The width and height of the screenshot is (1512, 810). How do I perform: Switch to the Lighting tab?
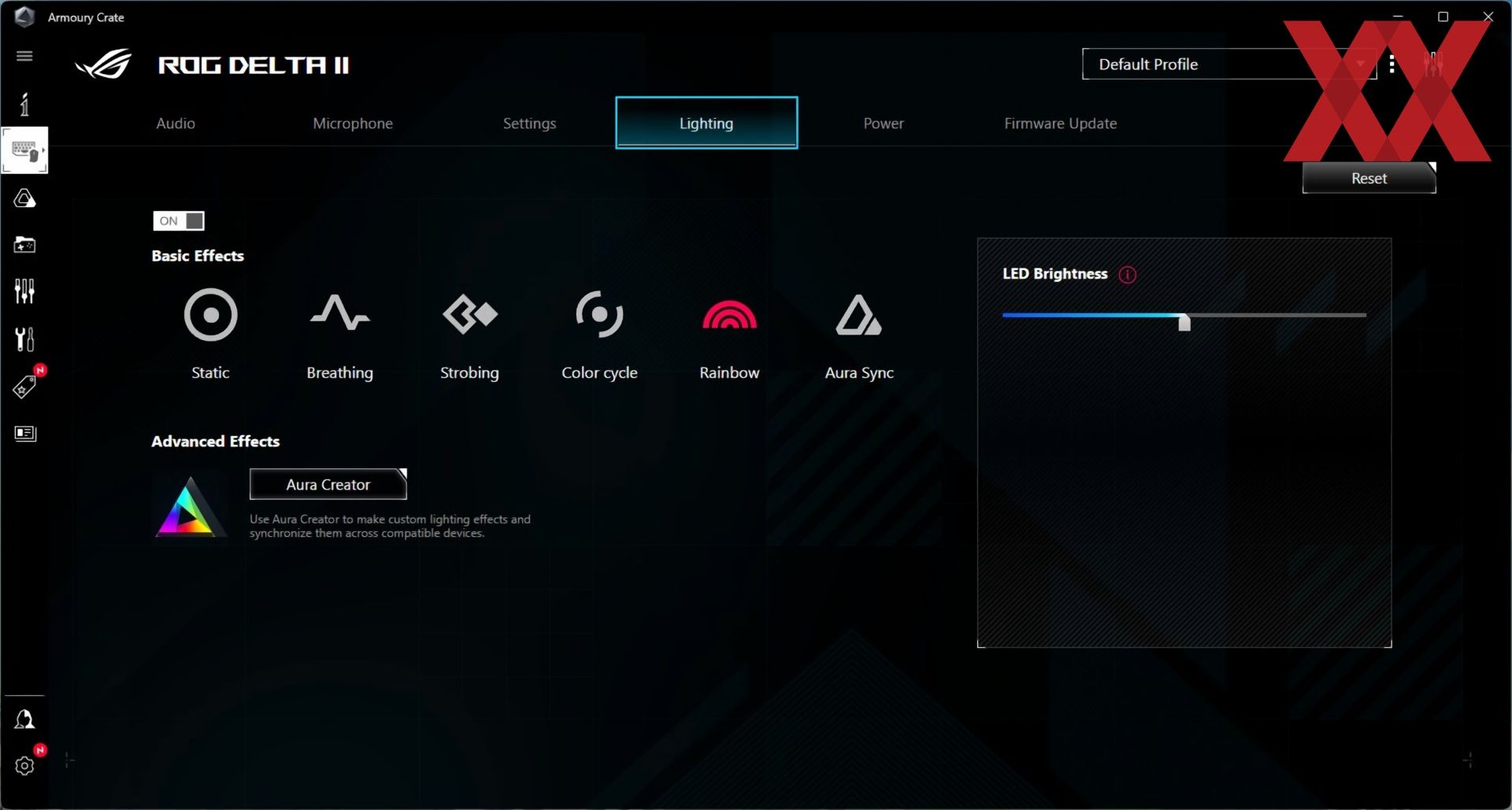coord(706,123)
